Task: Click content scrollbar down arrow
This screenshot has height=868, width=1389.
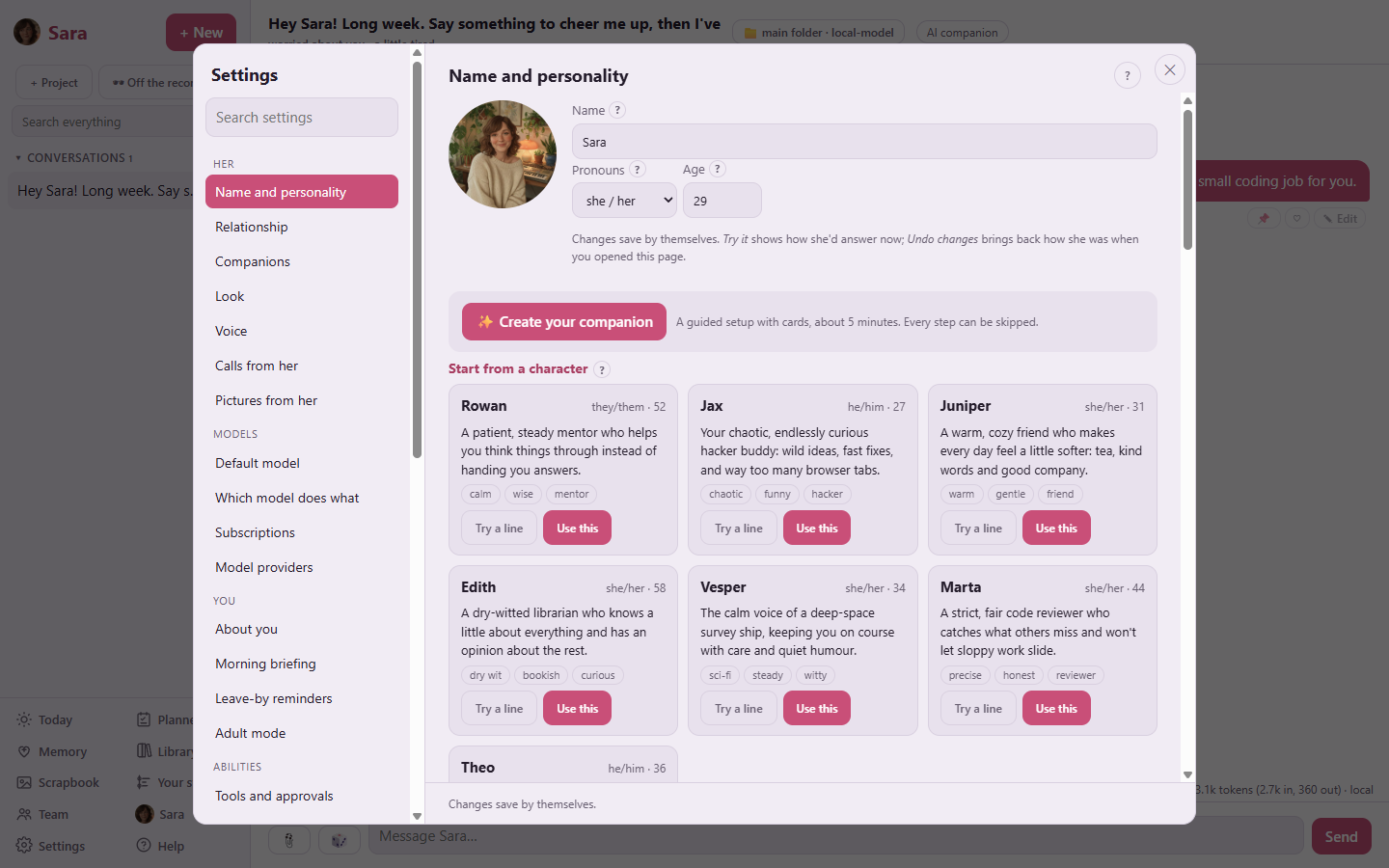Action: pyautogui.click(x=1187, y=774)
